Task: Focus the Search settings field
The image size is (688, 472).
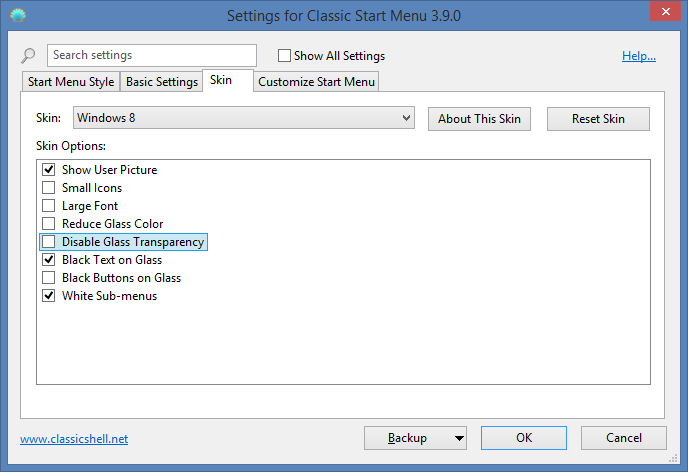Action: coord(152,55)
